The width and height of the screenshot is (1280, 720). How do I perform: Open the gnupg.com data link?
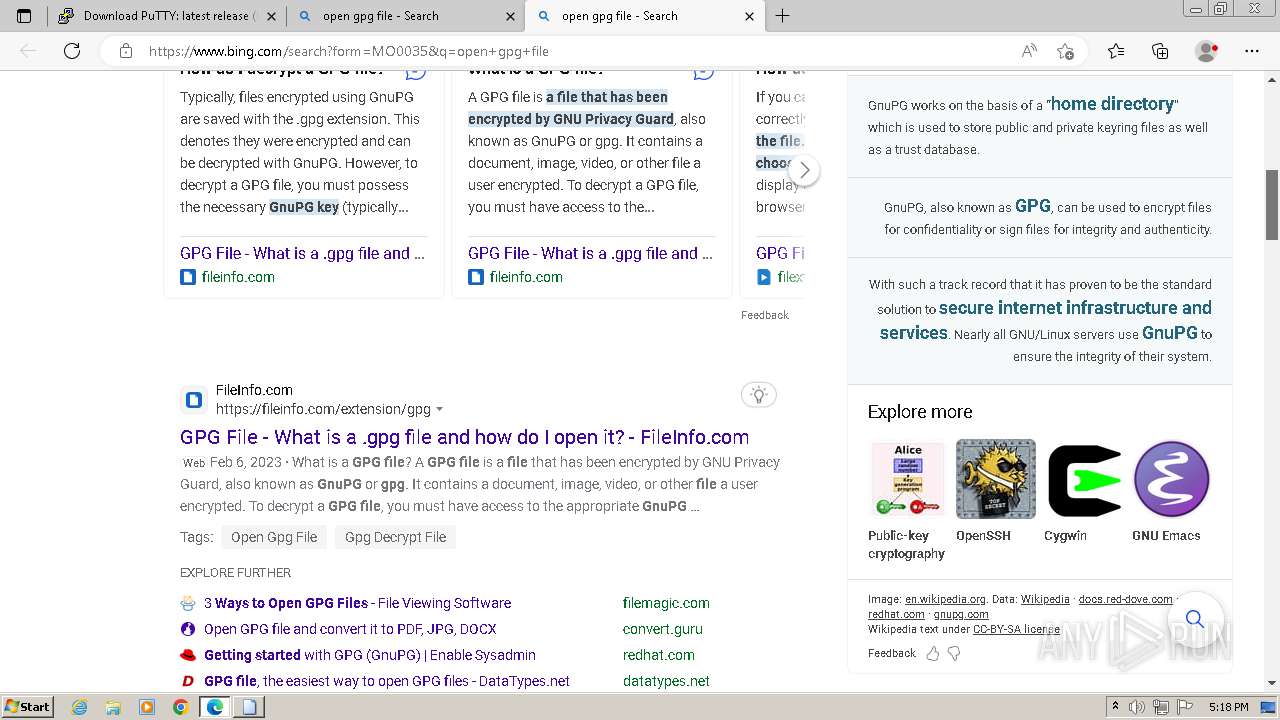pyautogui.click(x=961, y=614)
